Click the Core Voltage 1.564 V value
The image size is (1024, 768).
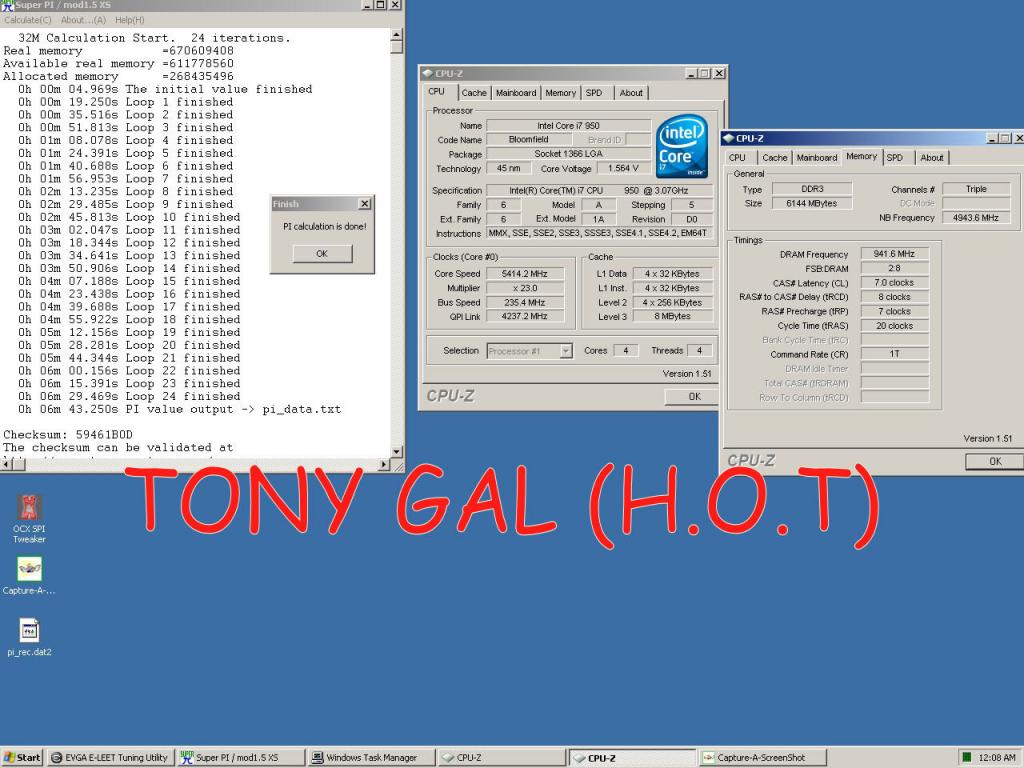tap(623, 168)
